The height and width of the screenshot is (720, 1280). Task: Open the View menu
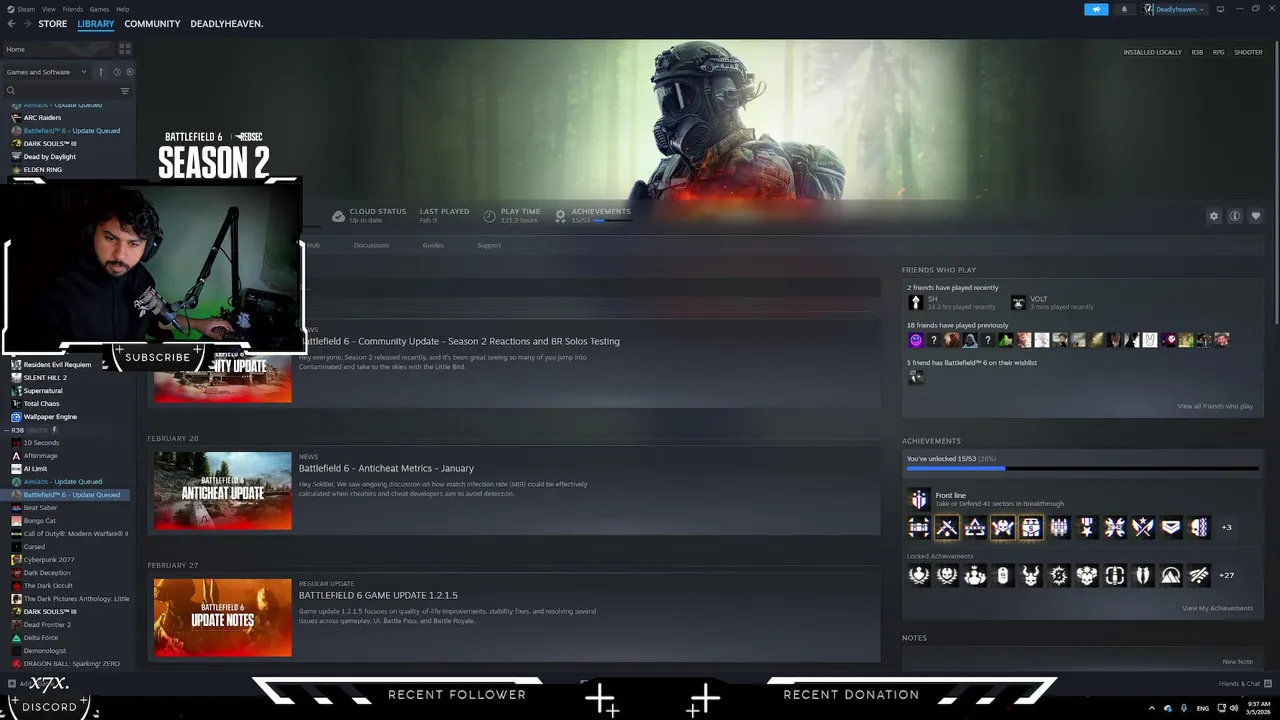coord(48,9)
